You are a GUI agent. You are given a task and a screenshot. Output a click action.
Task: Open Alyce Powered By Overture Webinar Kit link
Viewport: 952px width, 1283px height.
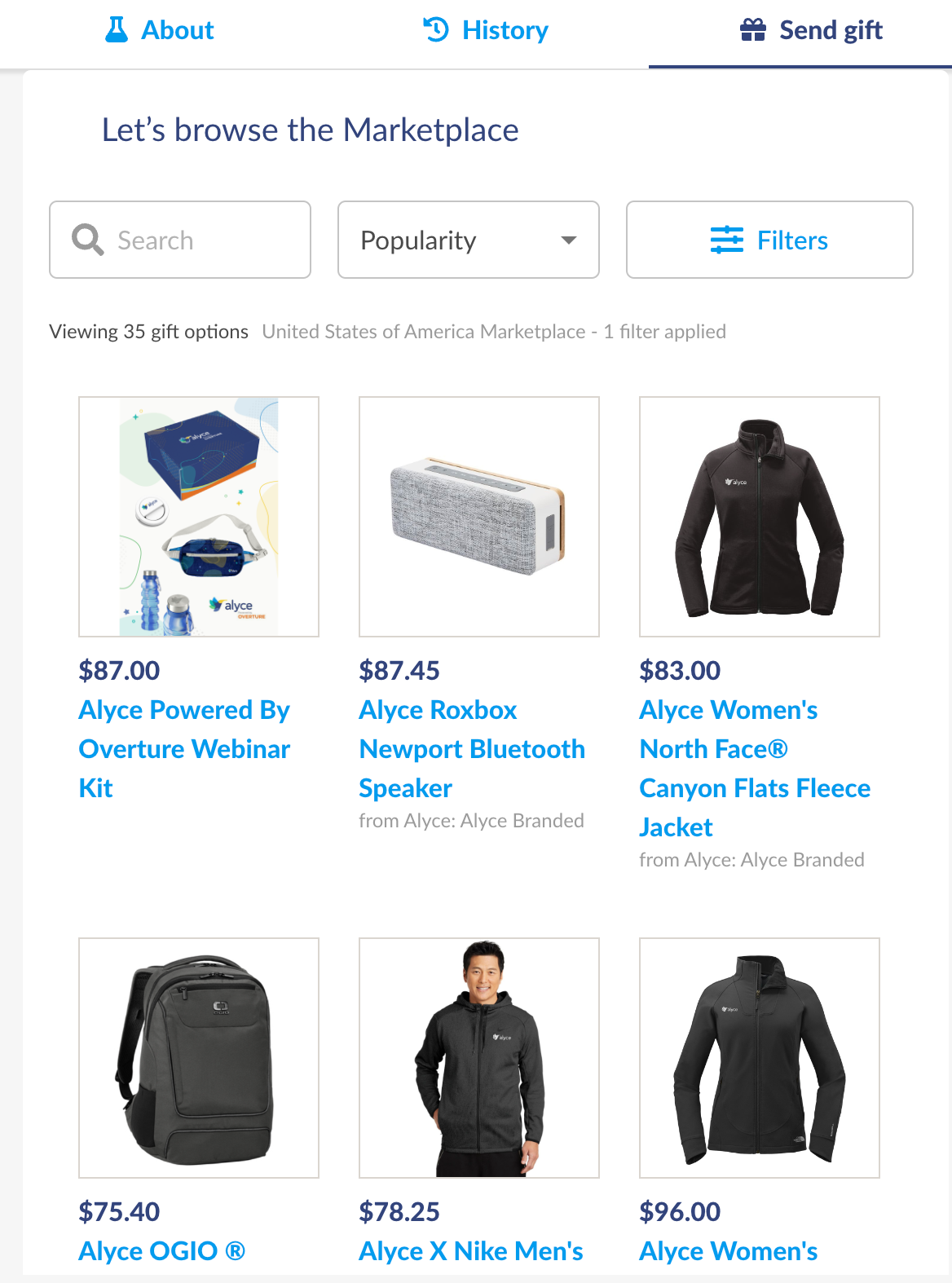point(184,749)
